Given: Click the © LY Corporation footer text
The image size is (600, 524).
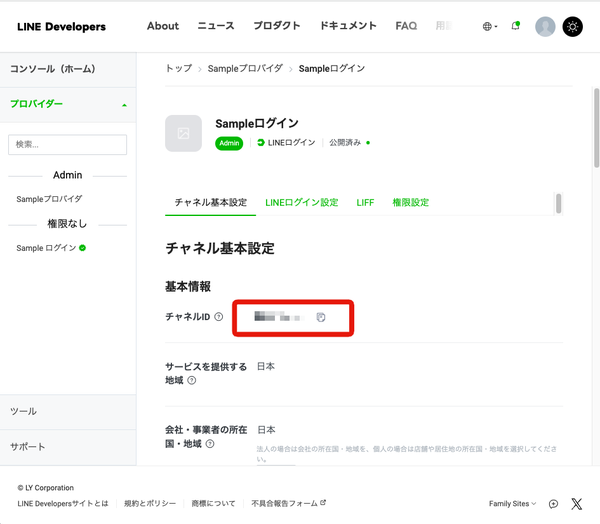Looking at the screenshot, I should (x=46, y=488).
